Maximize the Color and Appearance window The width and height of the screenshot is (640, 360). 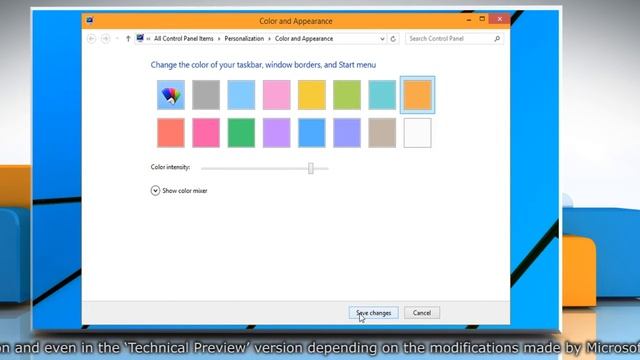coord(482,19)
